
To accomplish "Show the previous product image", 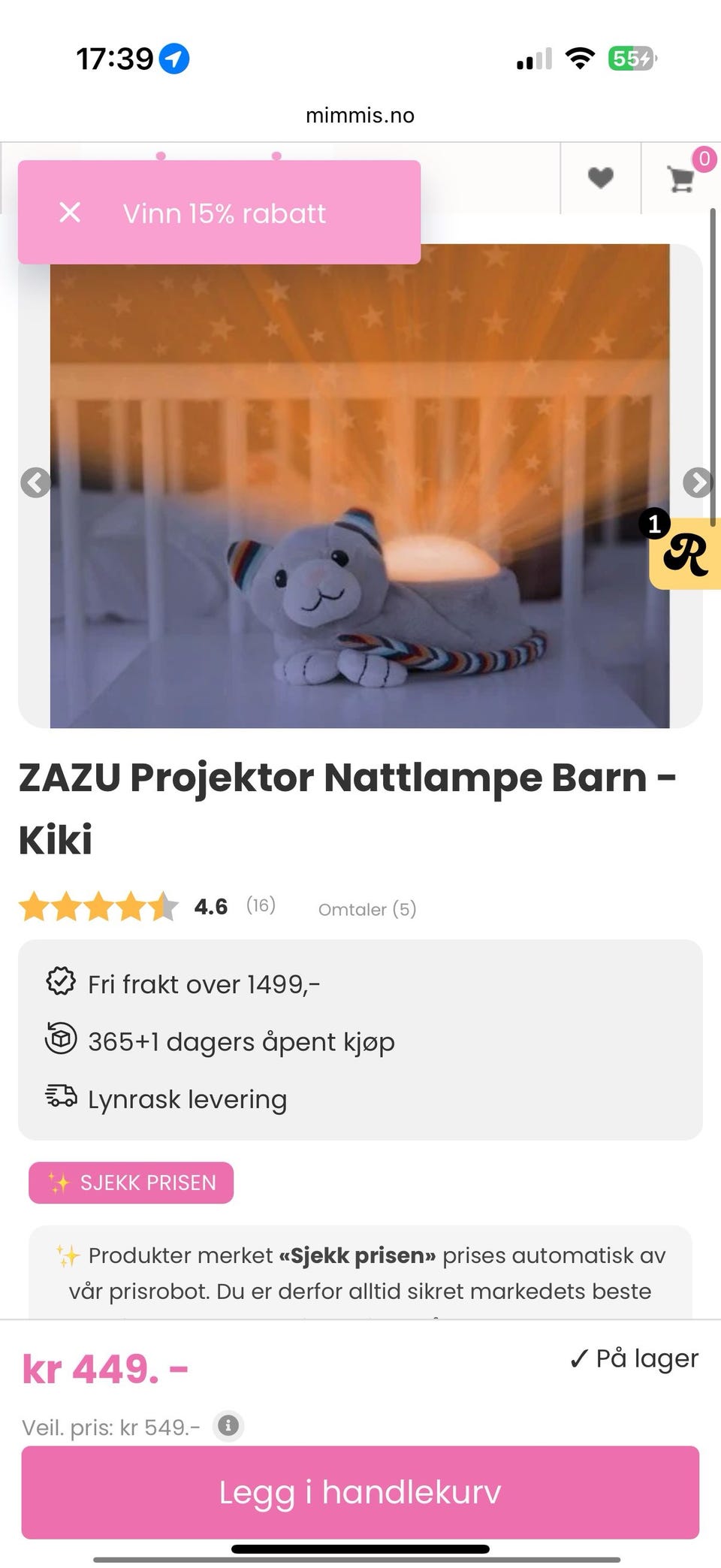I will 35,482.
